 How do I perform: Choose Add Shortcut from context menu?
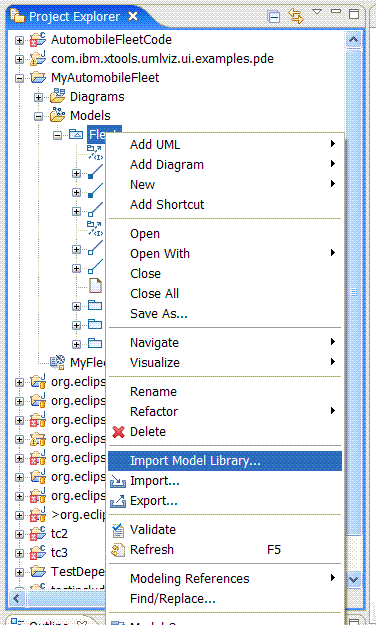click(225, 204)
